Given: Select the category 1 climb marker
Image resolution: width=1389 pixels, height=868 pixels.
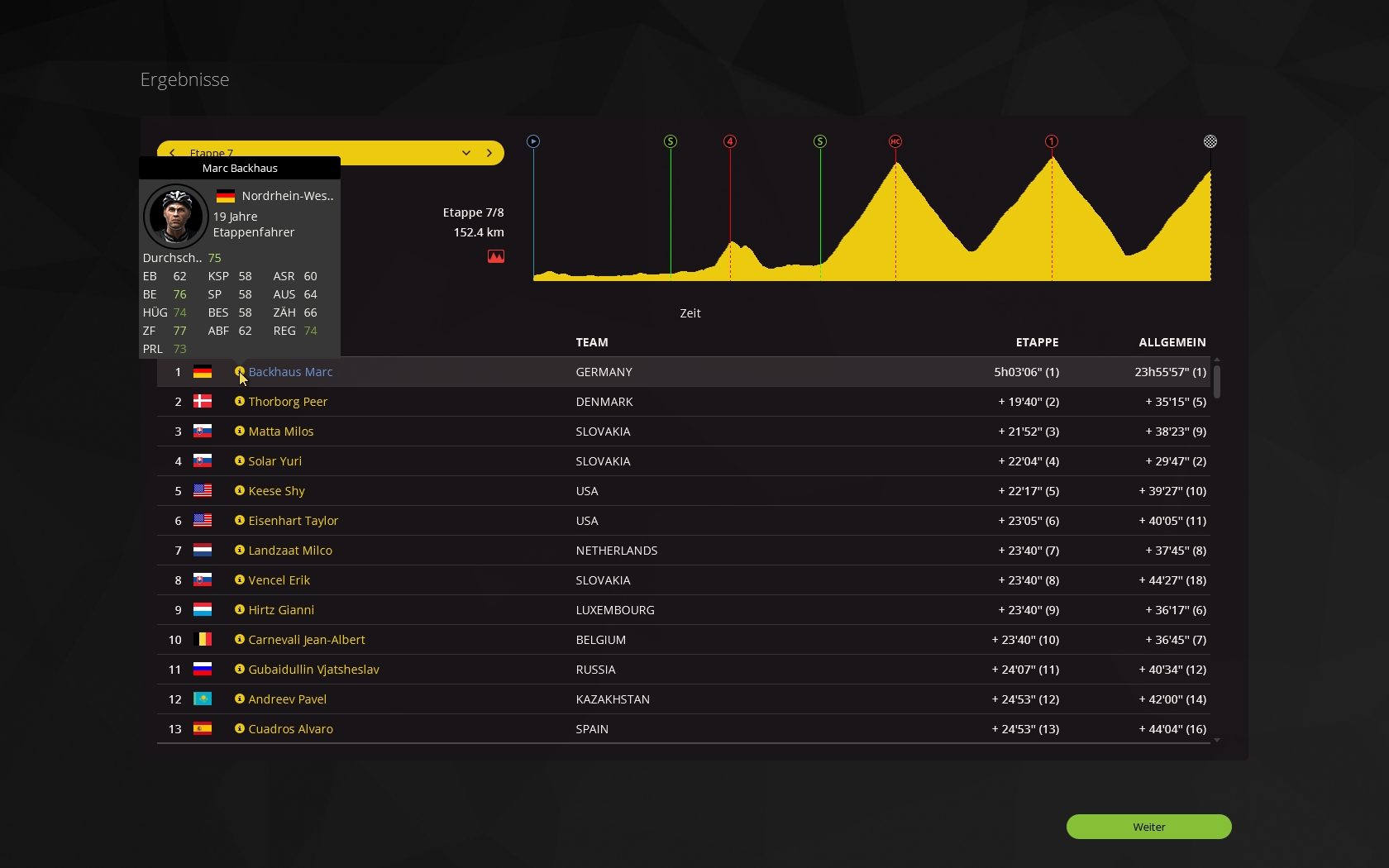Looking at the screenshot, I should [x=1052, y=141].
